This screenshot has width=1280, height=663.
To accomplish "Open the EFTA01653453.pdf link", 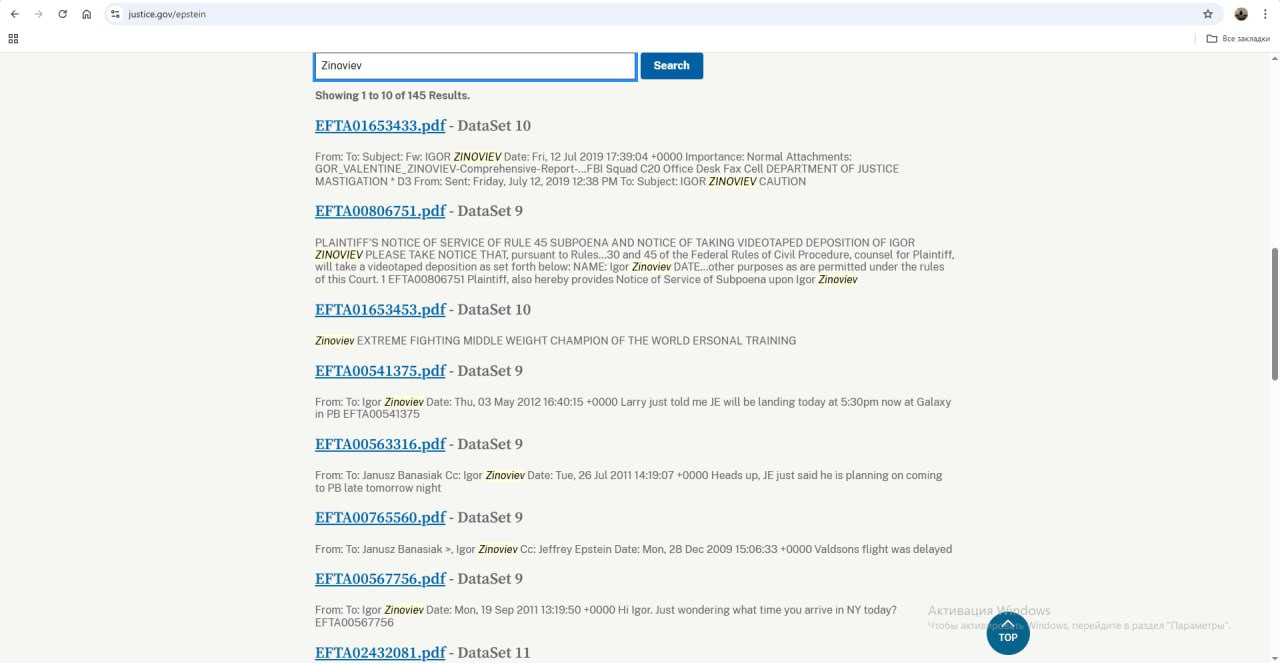I will [380, 310].
